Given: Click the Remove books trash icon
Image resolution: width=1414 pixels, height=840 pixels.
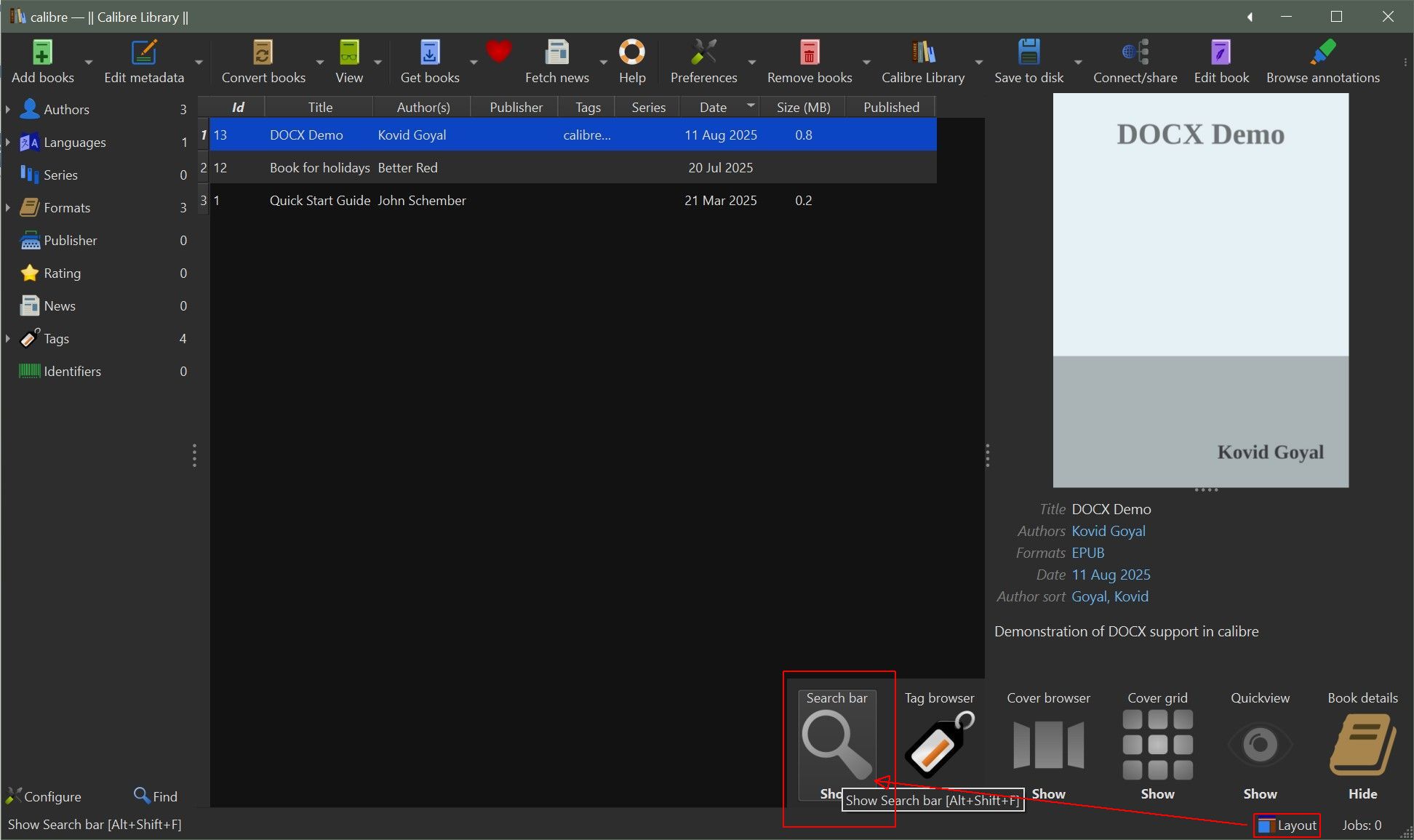Looking at the screenshot, I should pyautogui.click(x=809, y=53).
